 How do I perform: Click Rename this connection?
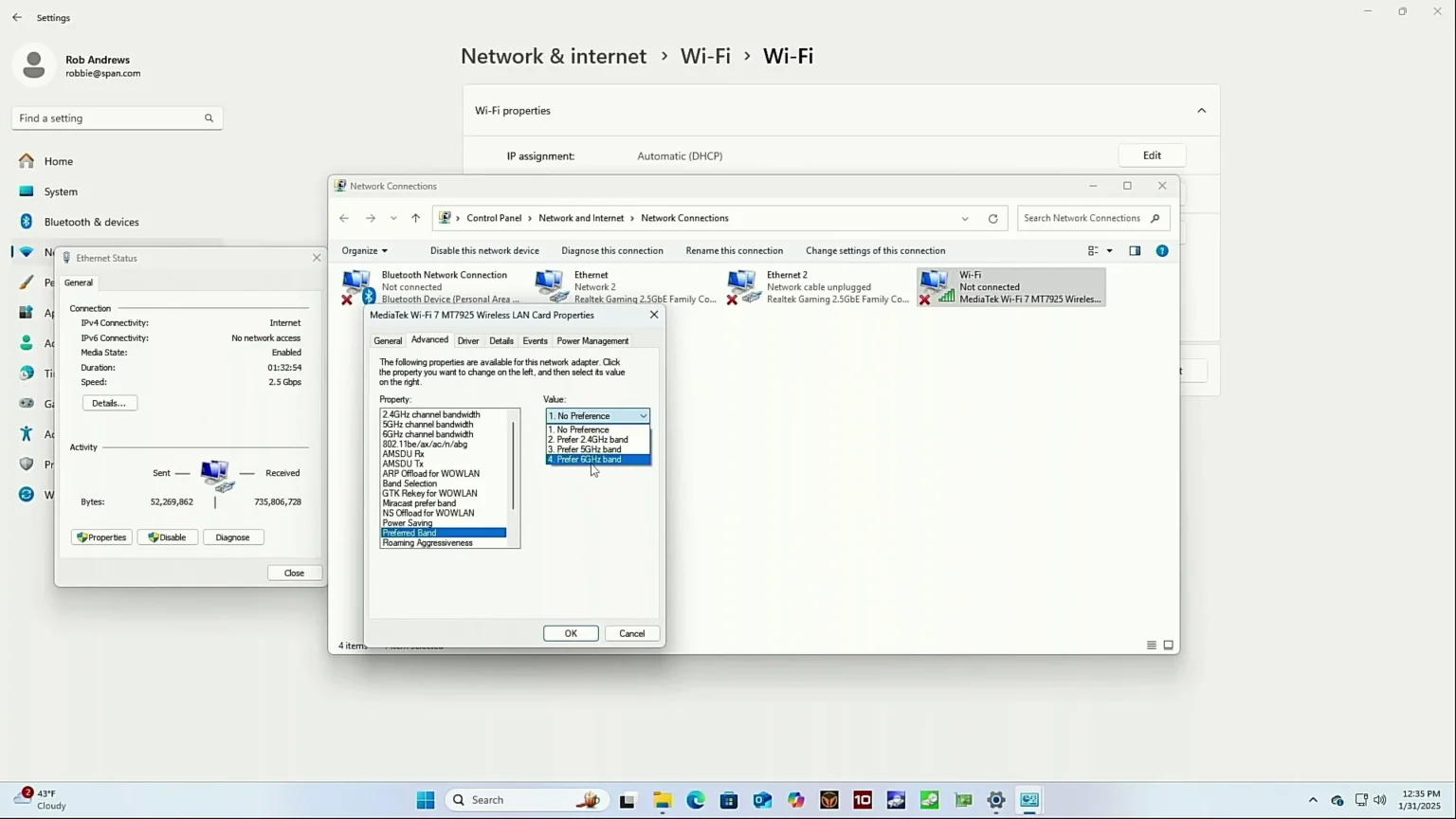click(735, 251)
